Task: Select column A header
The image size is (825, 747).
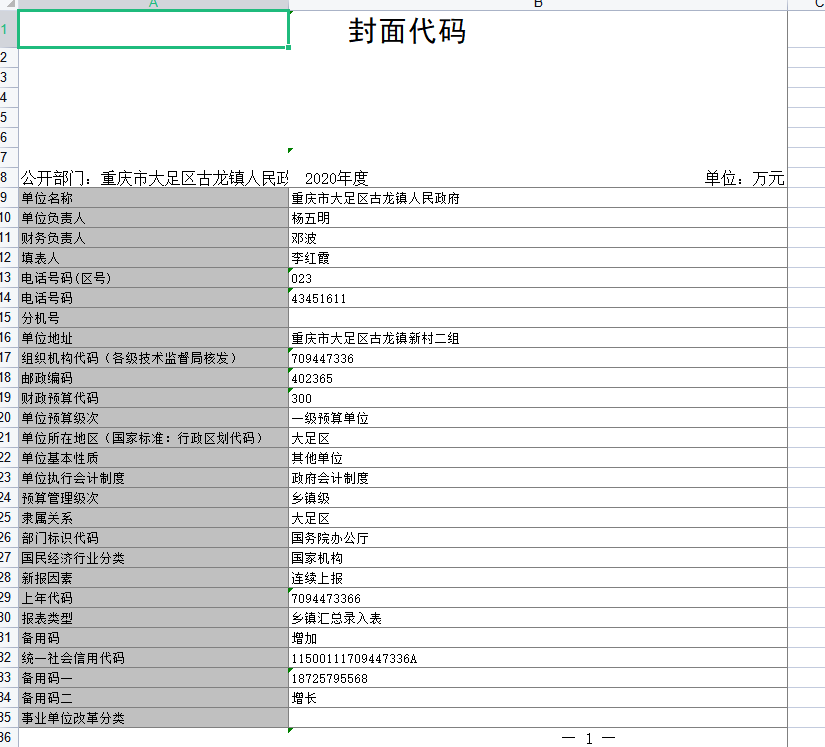Action: [153, 4]
